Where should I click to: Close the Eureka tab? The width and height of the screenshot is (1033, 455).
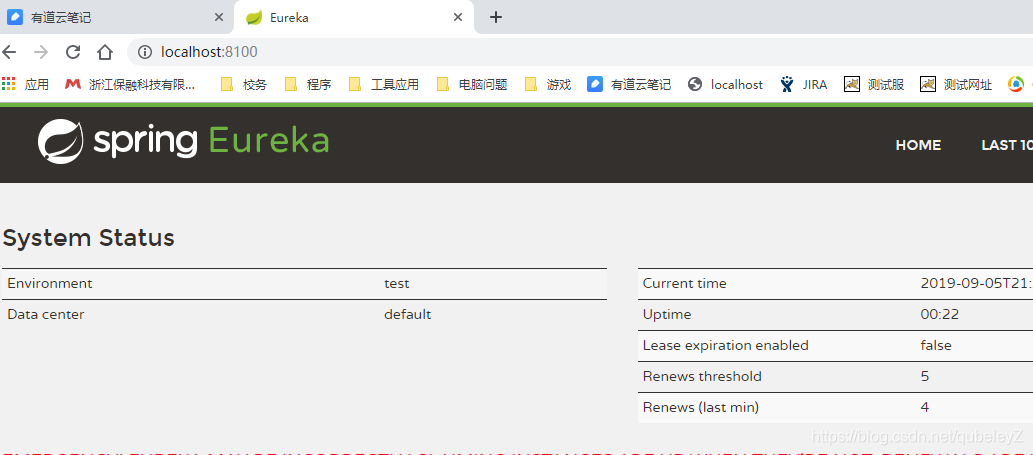pos(458,17)
